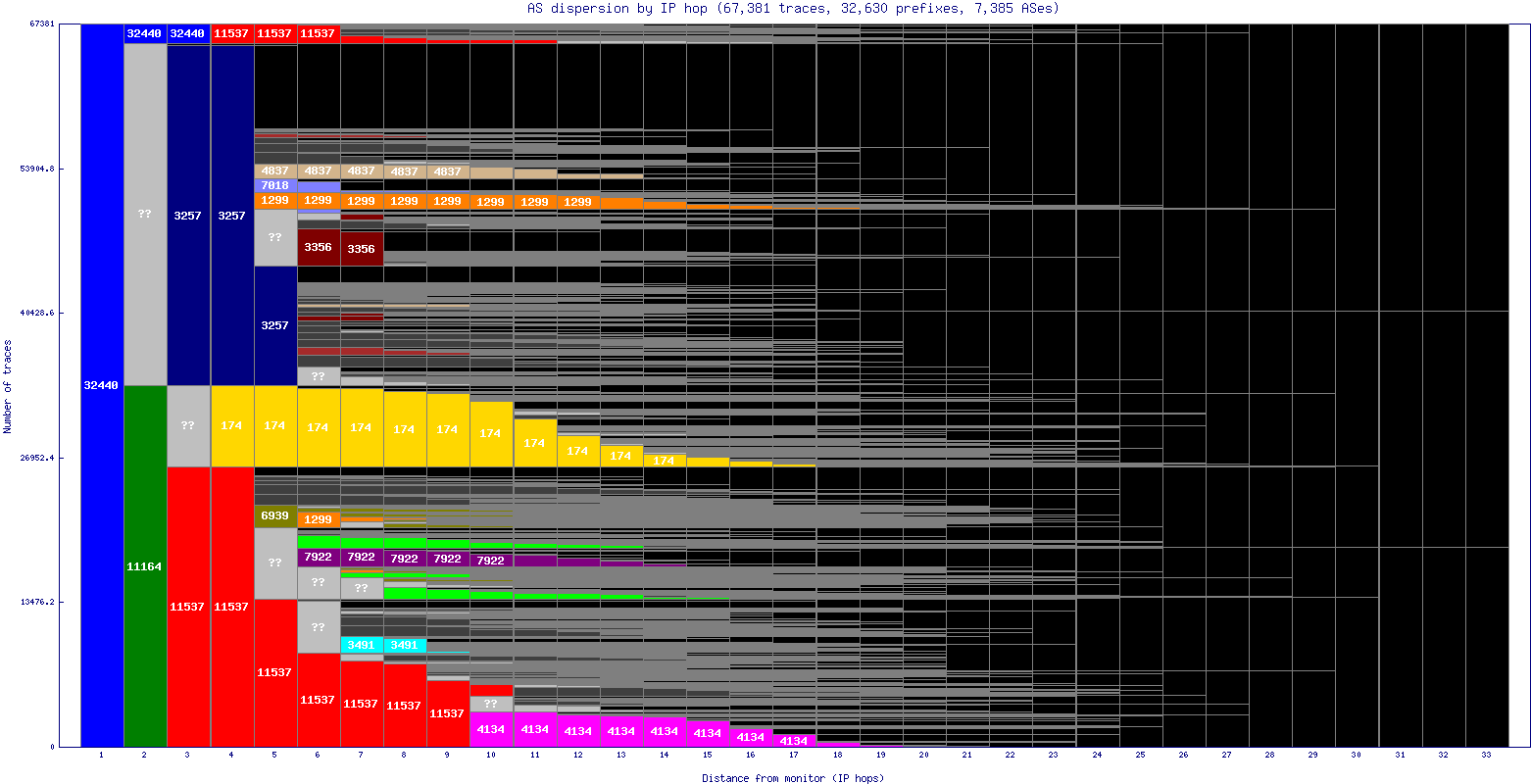Select the 67381 y-axis tick value
The height and width of the screenshot is (784, 1531).
point(43,24)
